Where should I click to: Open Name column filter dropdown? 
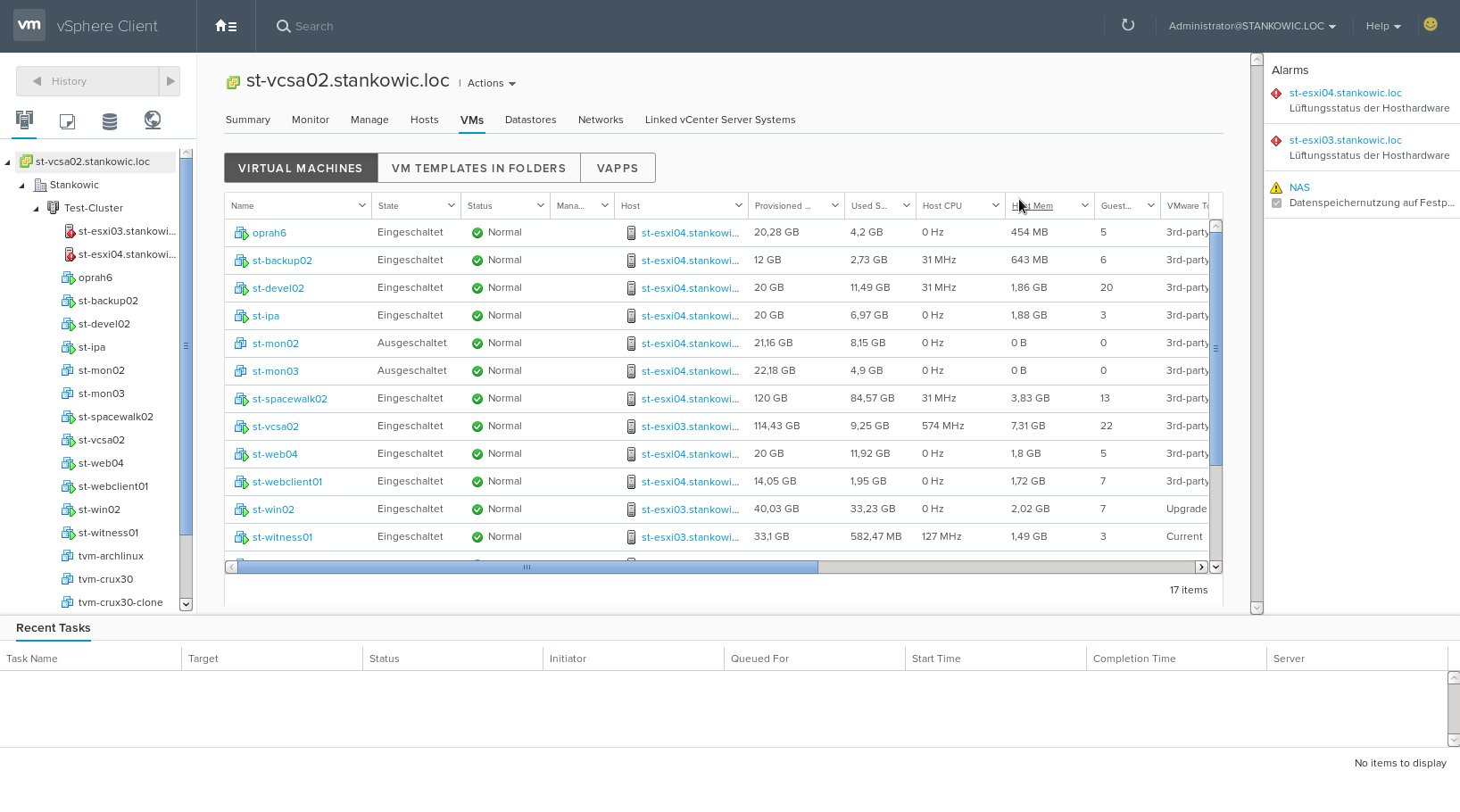361,205
